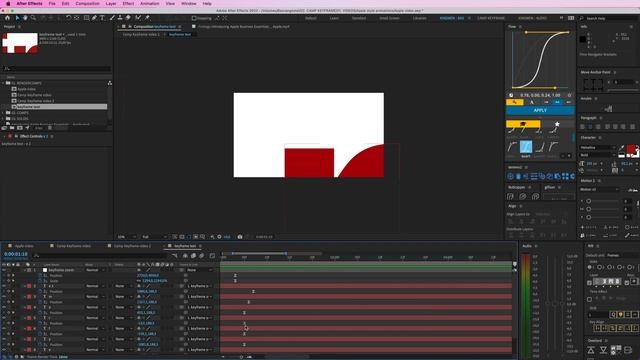Click first Buttcapper icon

[x=510, y=196]
